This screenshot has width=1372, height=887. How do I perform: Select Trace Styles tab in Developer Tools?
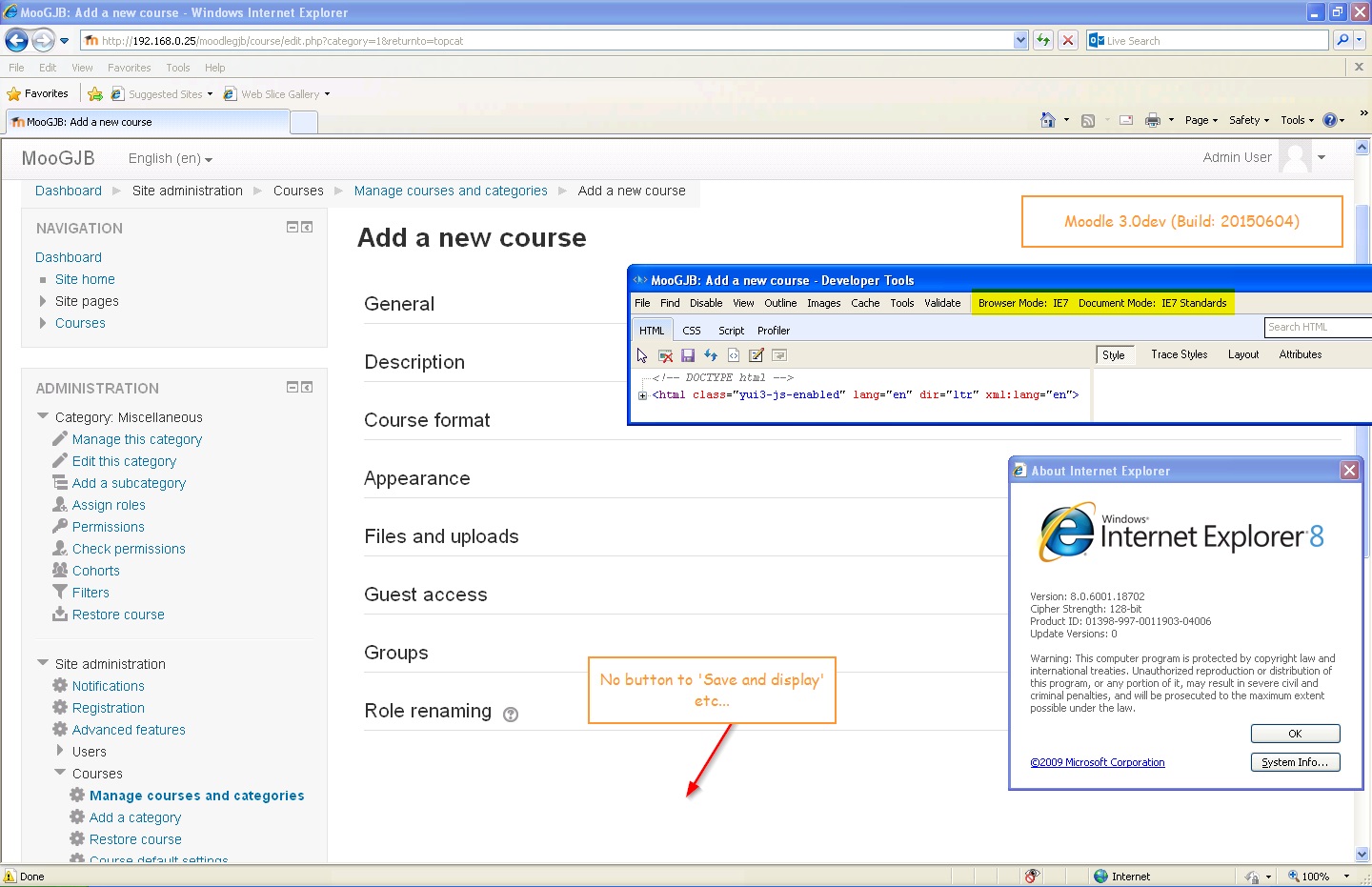(x=1179, y=354)
